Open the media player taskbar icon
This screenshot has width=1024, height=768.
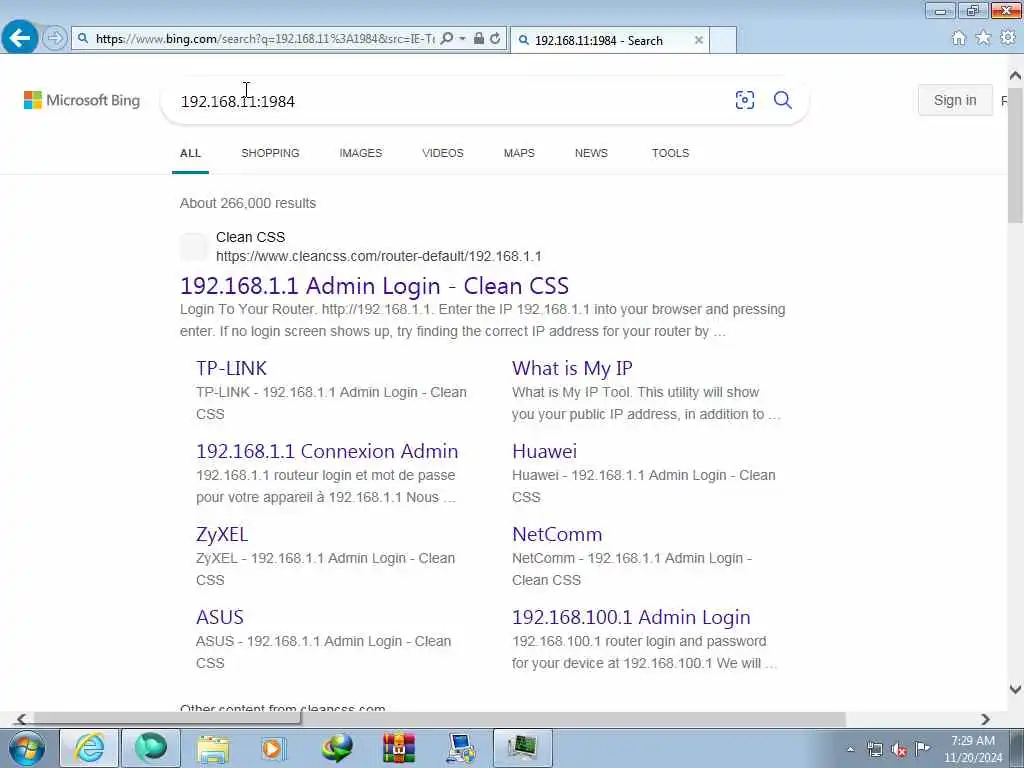pyautogui.click(x=274, y=748)
